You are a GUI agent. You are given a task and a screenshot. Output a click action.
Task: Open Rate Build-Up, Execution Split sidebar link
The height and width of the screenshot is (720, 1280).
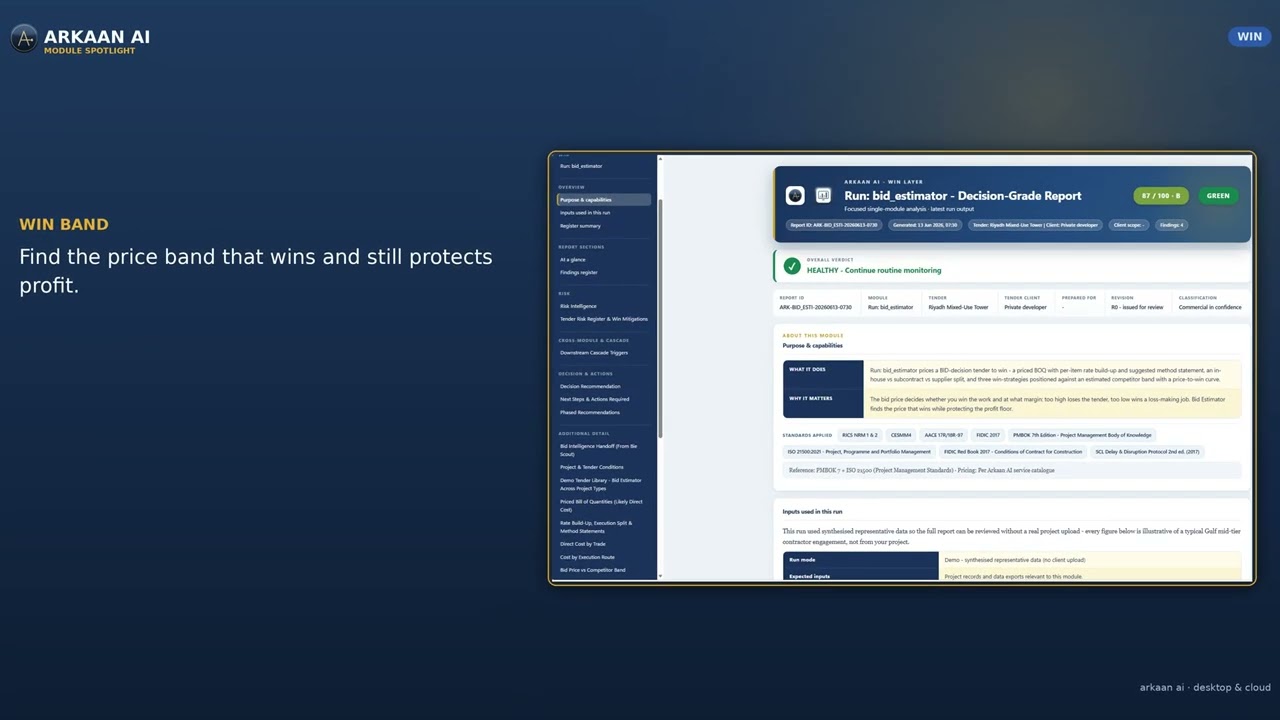(596, 526)
